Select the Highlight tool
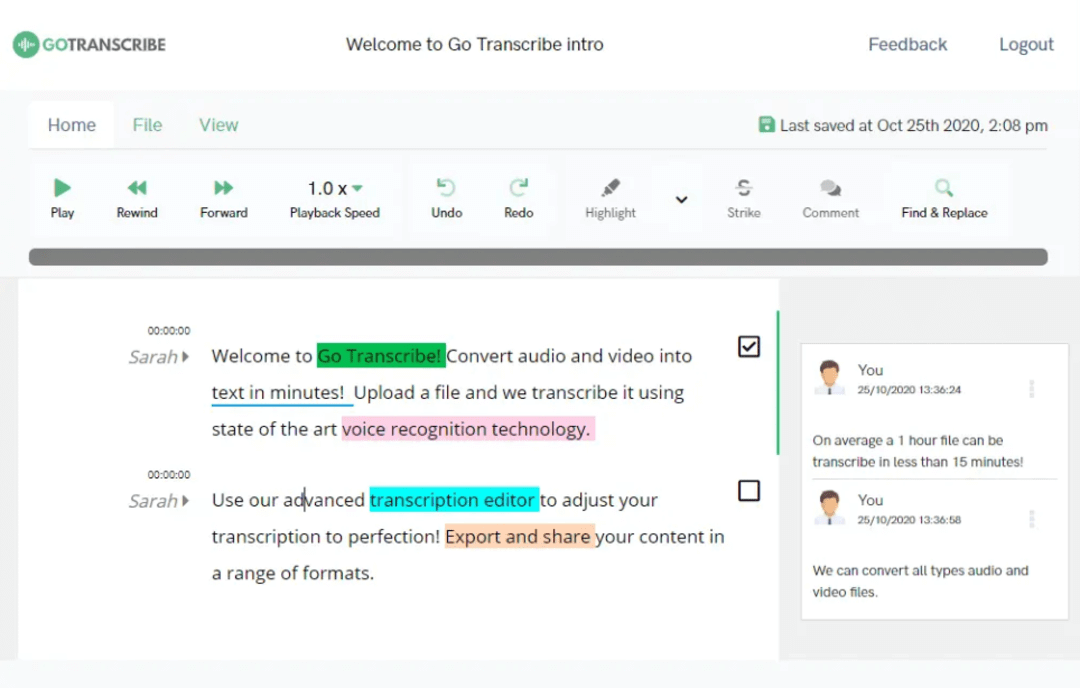 (610, 196)
